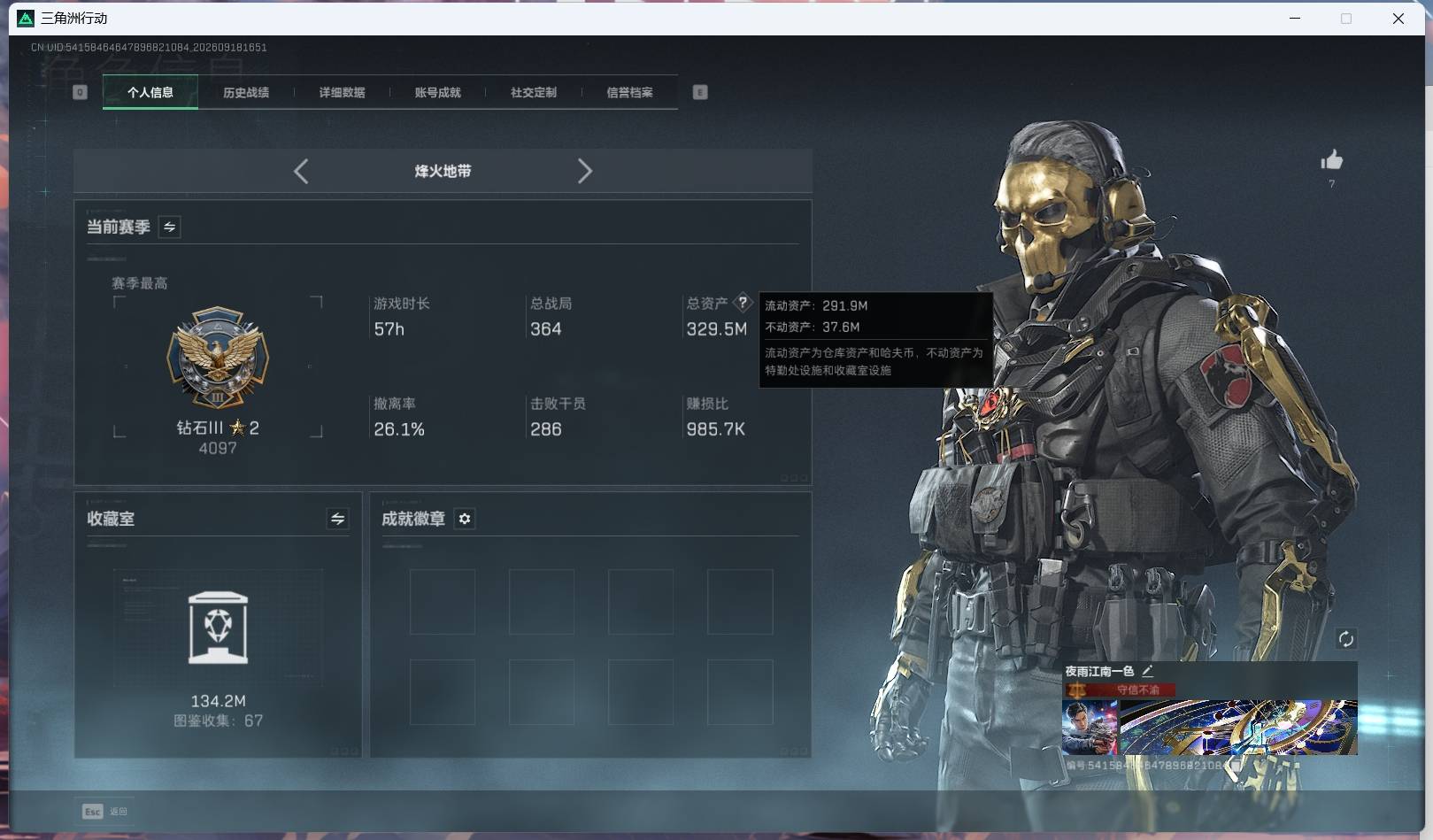Click the 撤离率 value 26.1%

pos(399,429)
